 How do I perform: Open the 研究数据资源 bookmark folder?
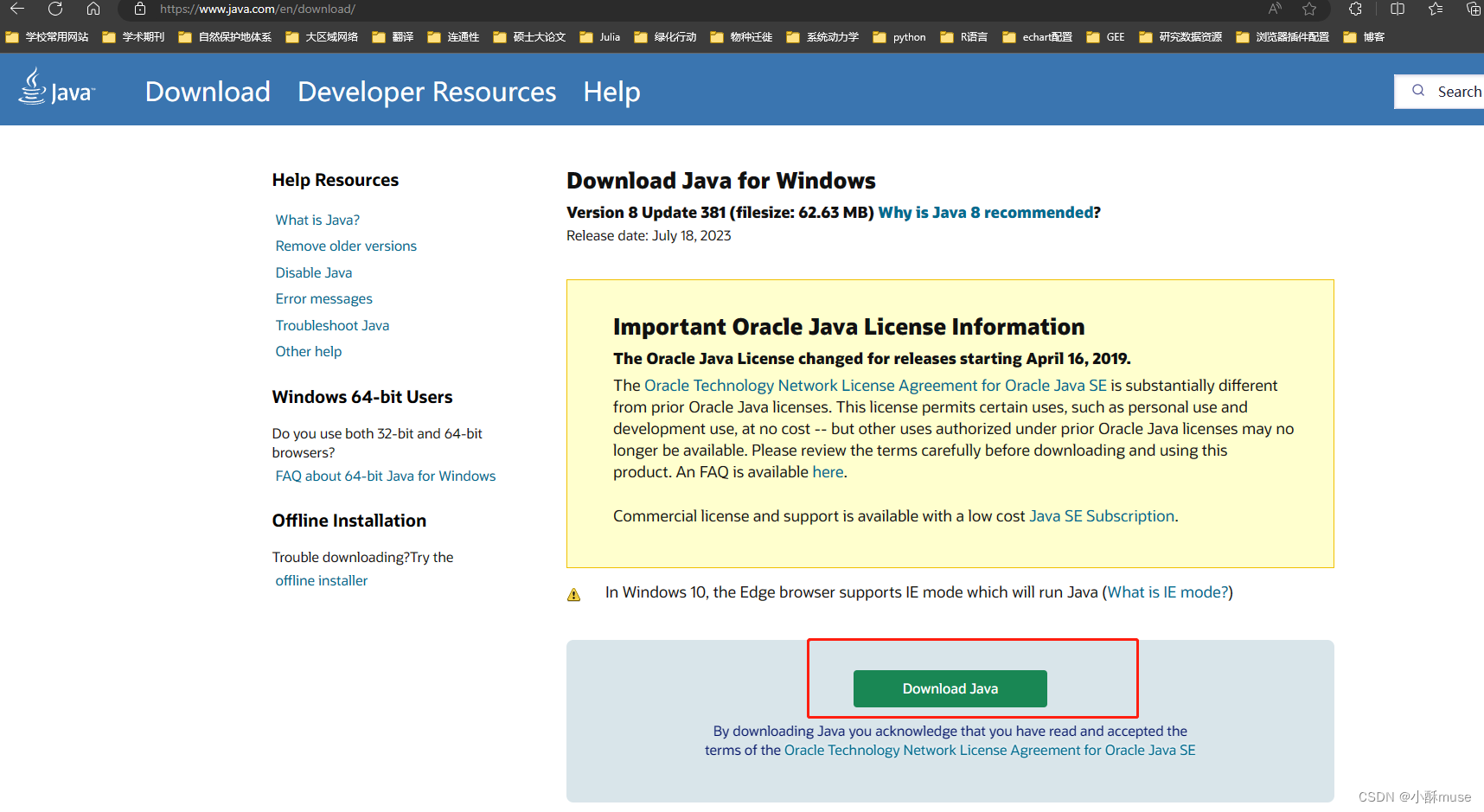point(1180,37)
